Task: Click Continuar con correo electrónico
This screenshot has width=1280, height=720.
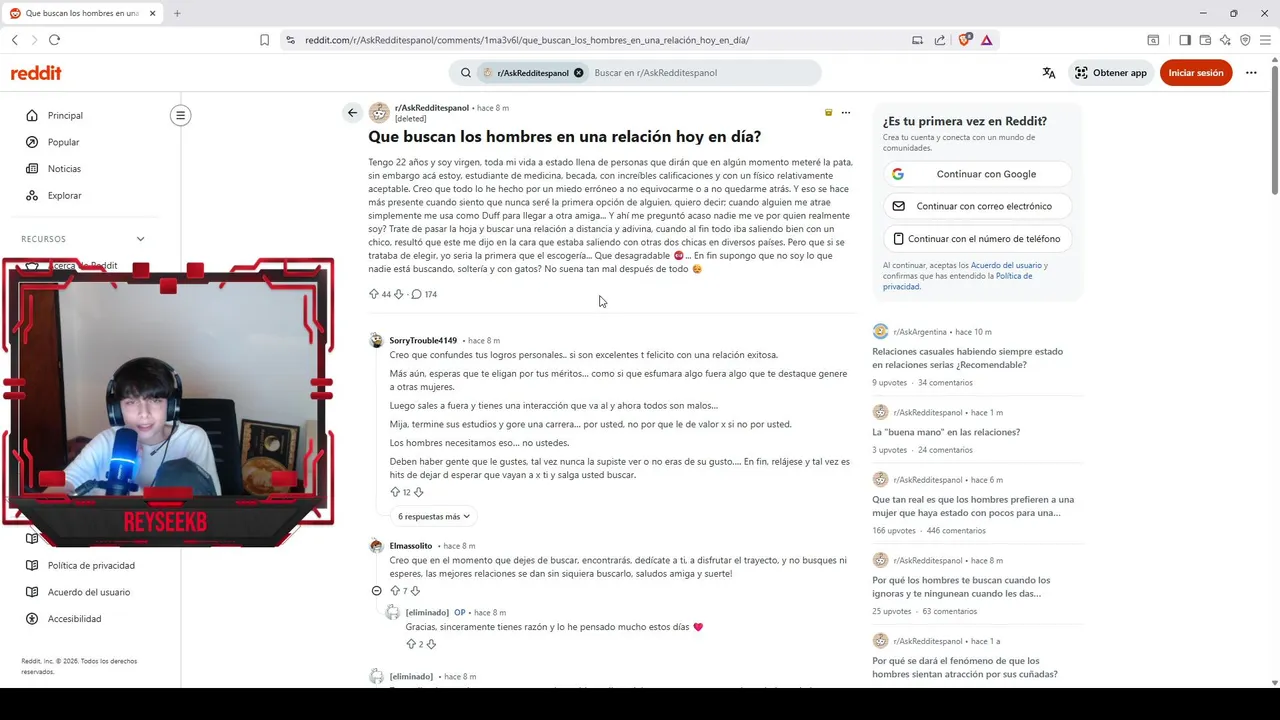Action: click(977, 206)
